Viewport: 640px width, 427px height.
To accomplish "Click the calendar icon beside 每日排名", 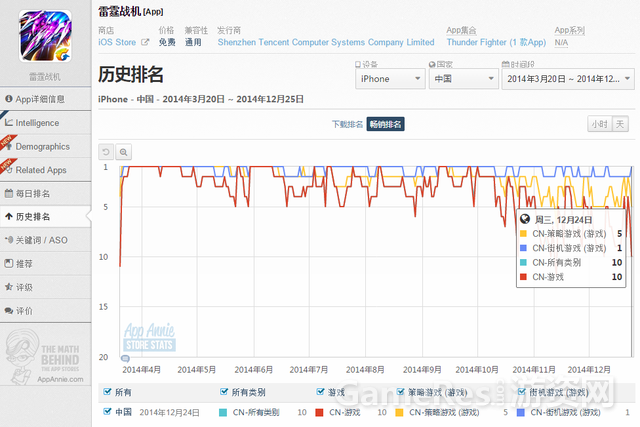I will (x=9, y=193).
